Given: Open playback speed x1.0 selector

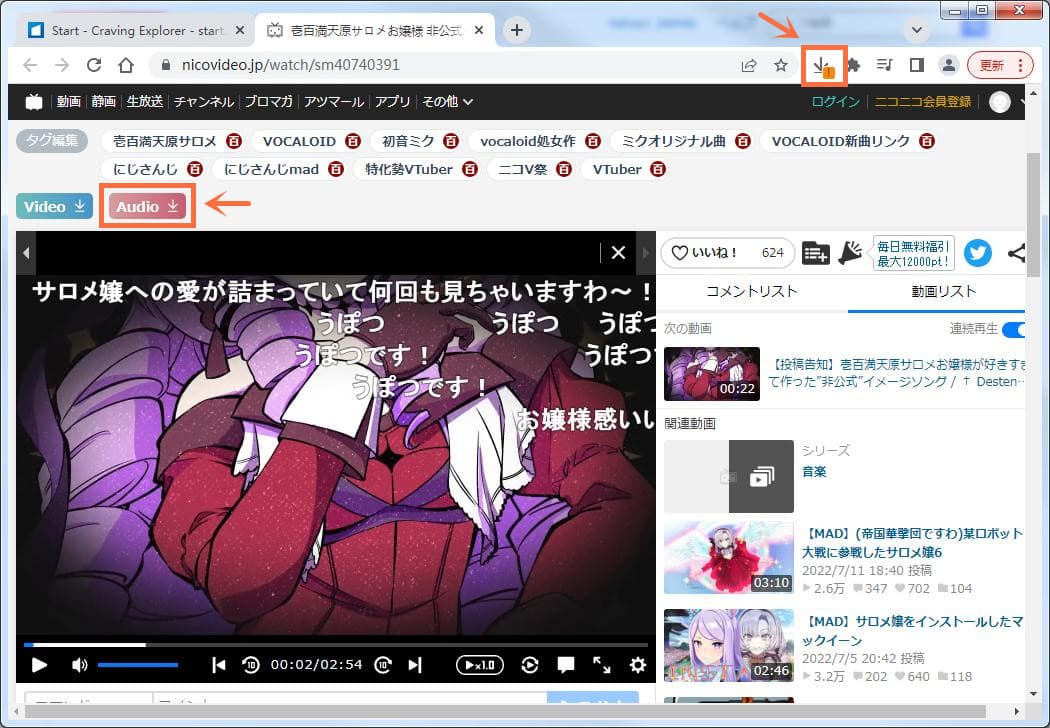Looking at the screenshot, I should (x=479, y=665).
